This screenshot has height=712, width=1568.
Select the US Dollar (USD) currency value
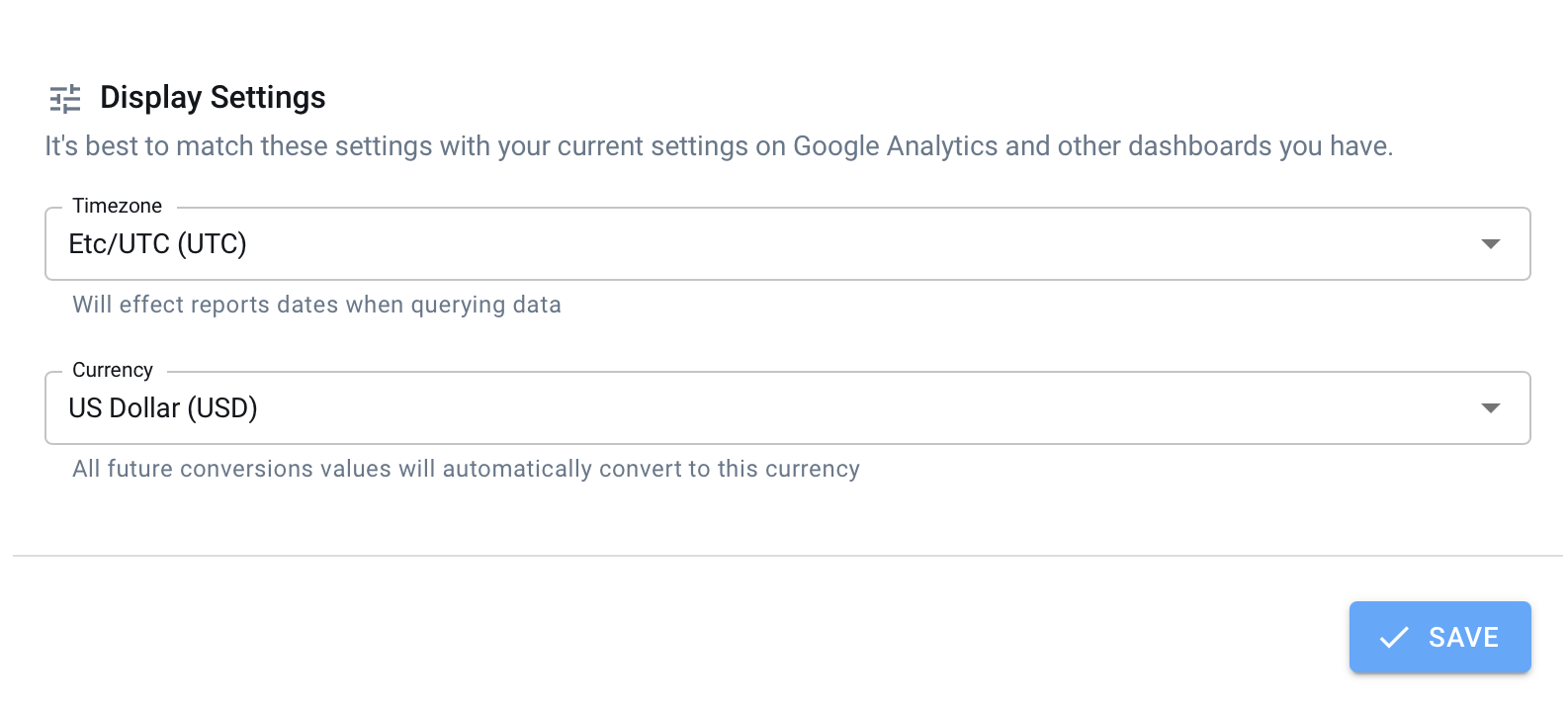point(163,408)
